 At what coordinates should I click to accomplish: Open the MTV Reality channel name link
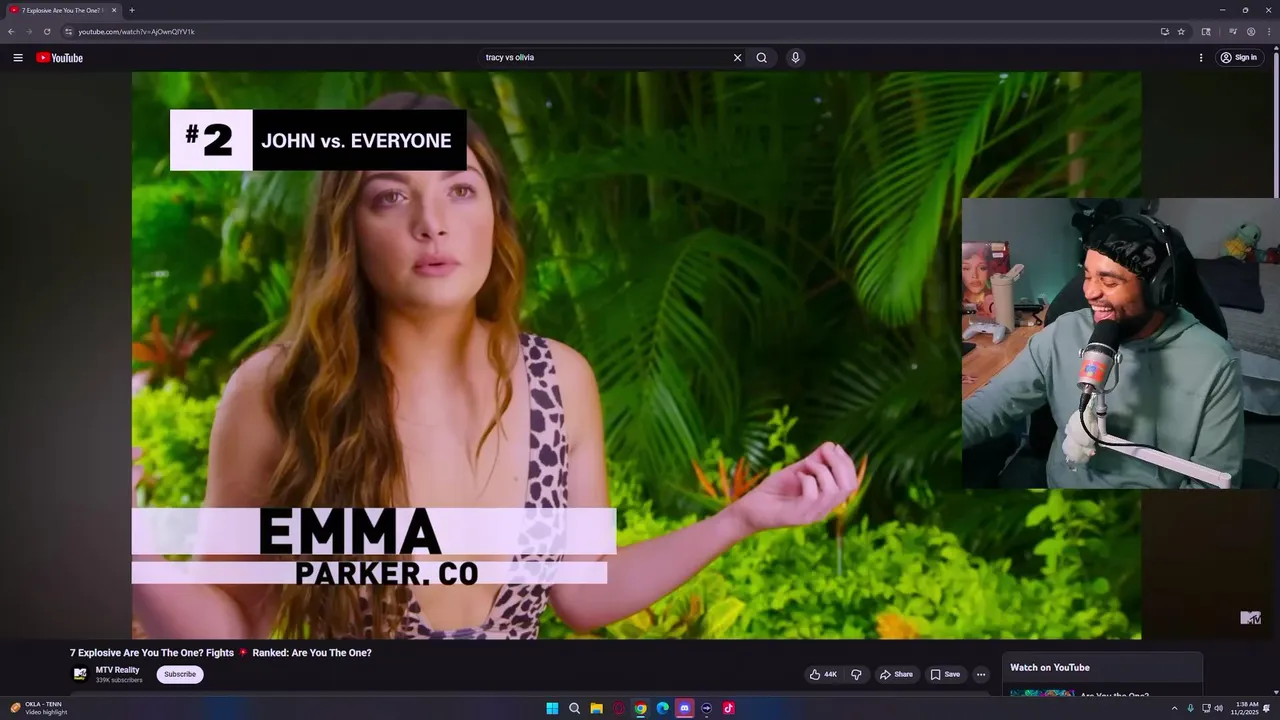117,670
